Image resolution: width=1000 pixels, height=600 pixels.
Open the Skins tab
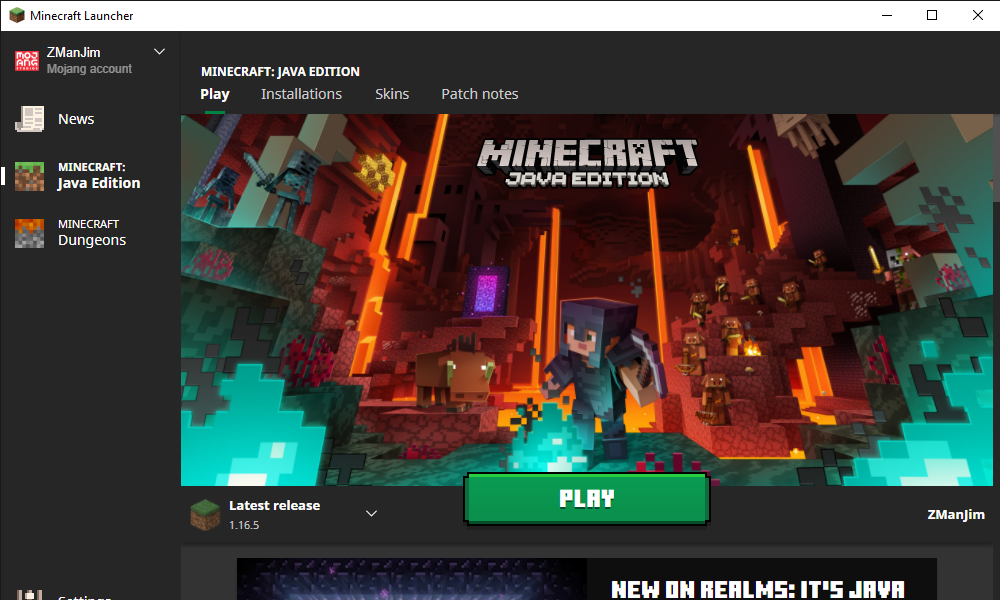coord(392,94)
